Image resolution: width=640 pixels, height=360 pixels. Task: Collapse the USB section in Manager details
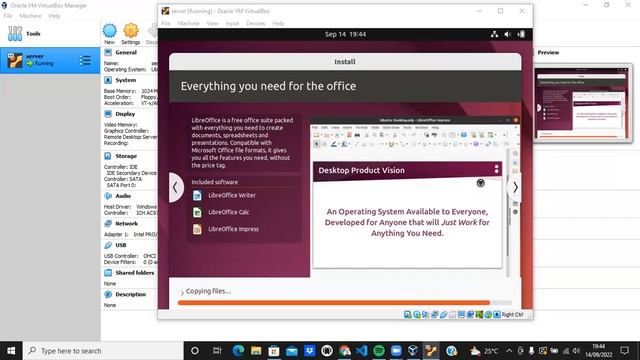pyautogui.click(x=121, y=245)
